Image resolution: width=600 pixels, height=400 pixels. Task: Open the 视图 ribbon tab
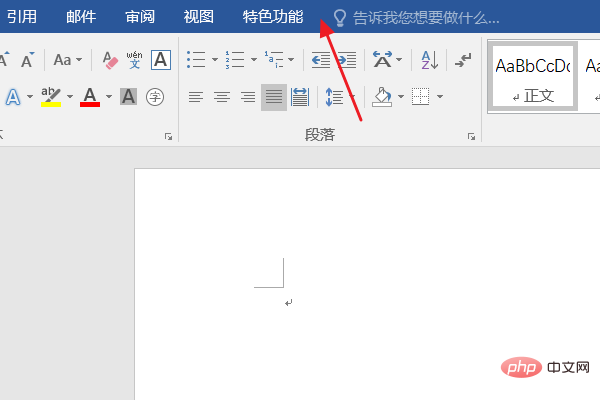[x=199, y=17]
